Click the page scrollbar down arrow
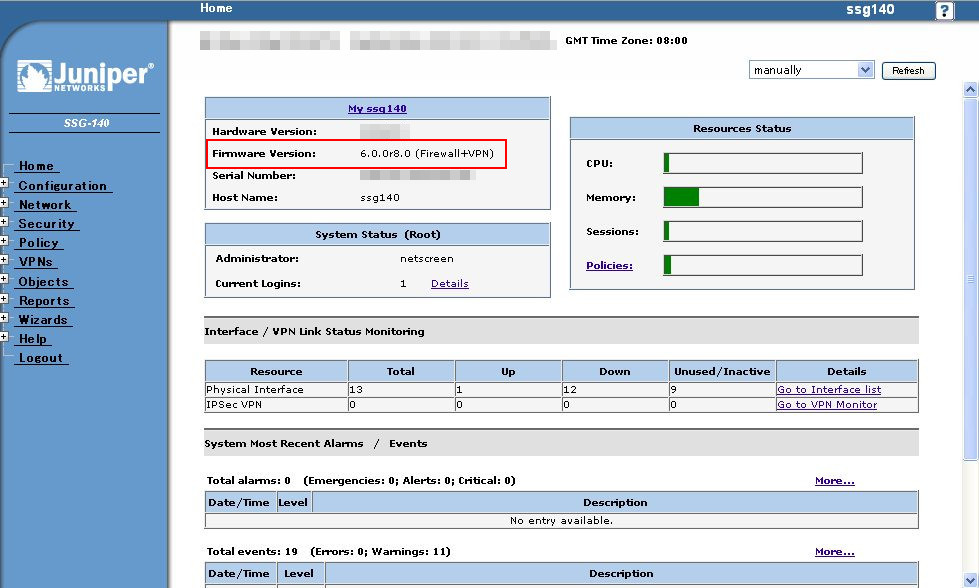The width and height of the screenshot is (979, 588). 970,580
